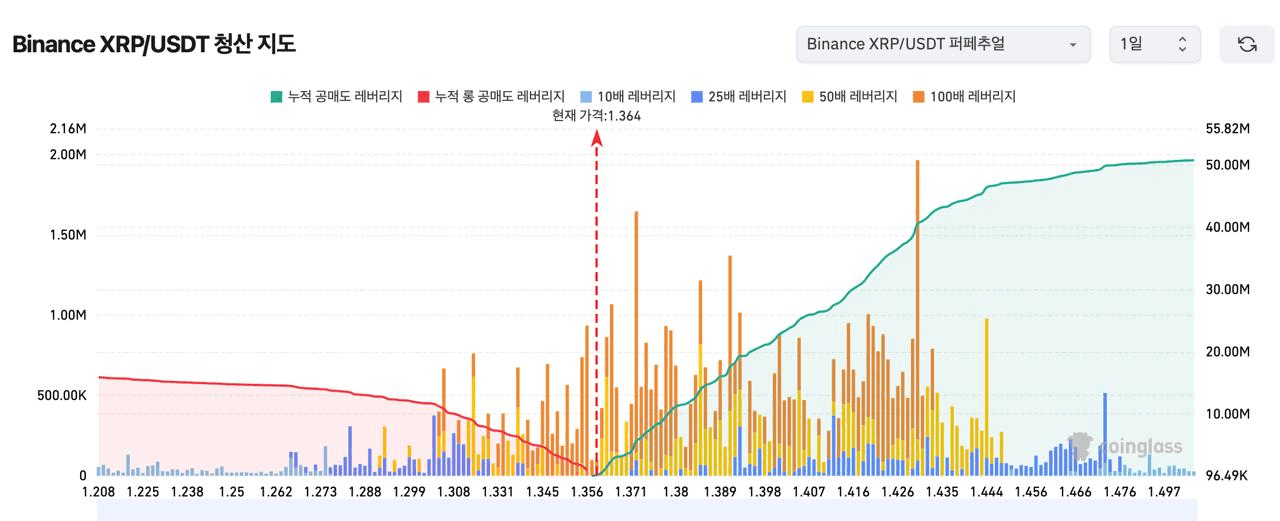Click the 96.49K right axis label
This screenshot has width=1280, height=521.
[1229, 476]
